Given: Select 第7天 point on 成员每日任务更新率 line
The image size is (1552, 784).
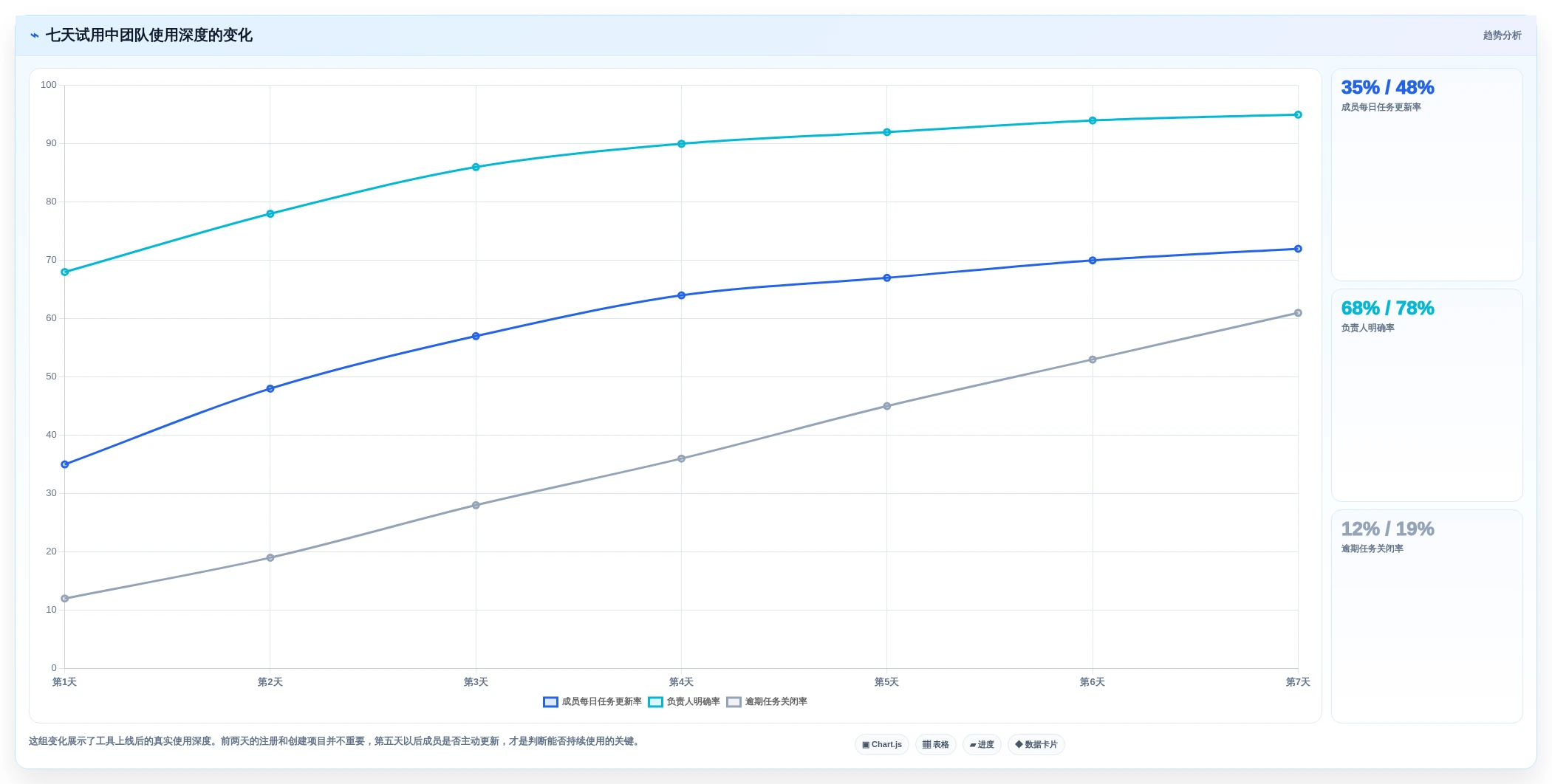Looking at the screenshot, I should 1298,249.
